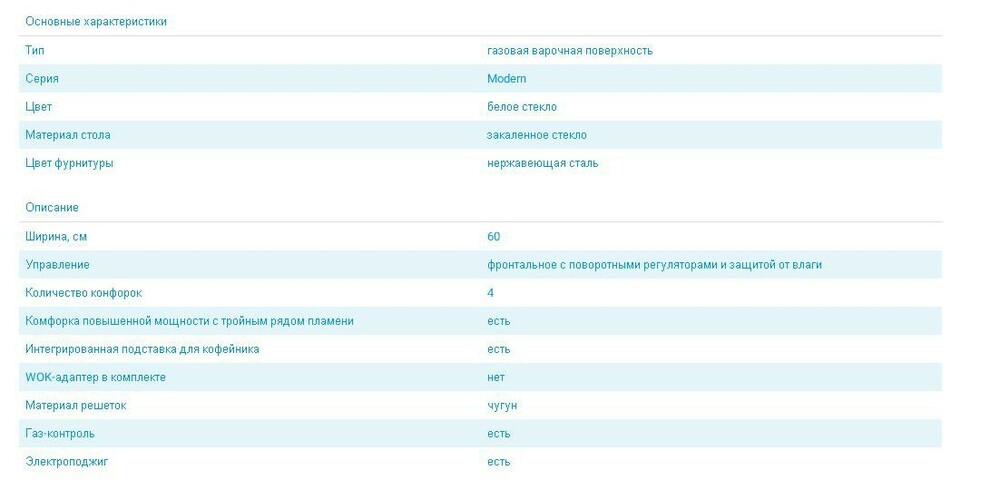Click the burner count value '4'
Image resolution: width=1000 pixels, height=490 pixels.
[490, 292]
